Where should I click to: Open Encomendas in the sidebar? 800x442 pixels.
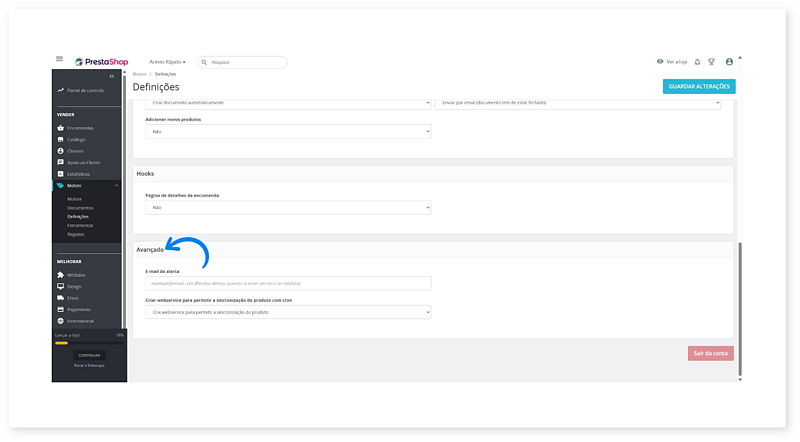click(81, 128)
